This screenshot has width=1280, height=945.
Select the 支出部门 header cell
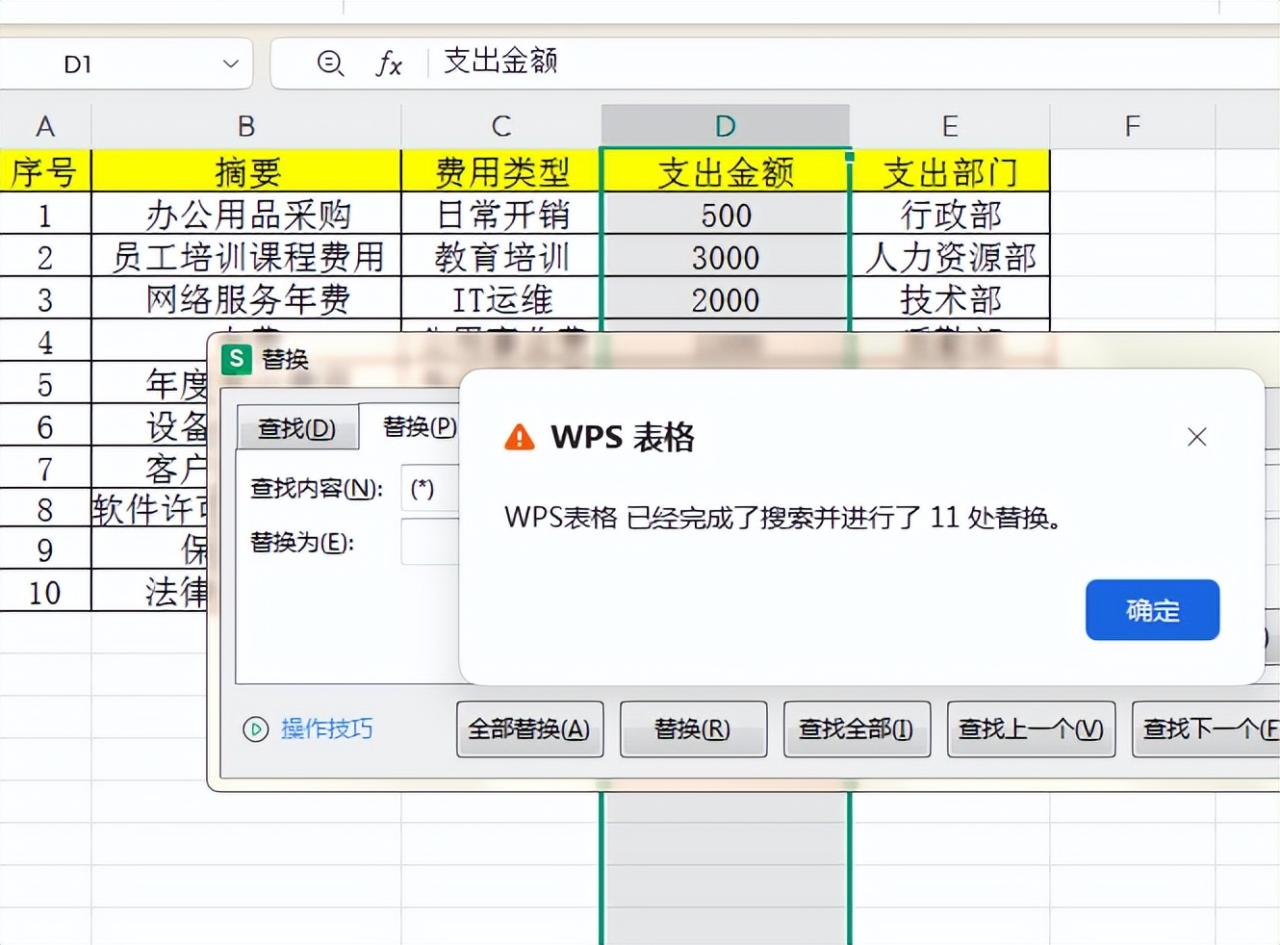(949, 171)
